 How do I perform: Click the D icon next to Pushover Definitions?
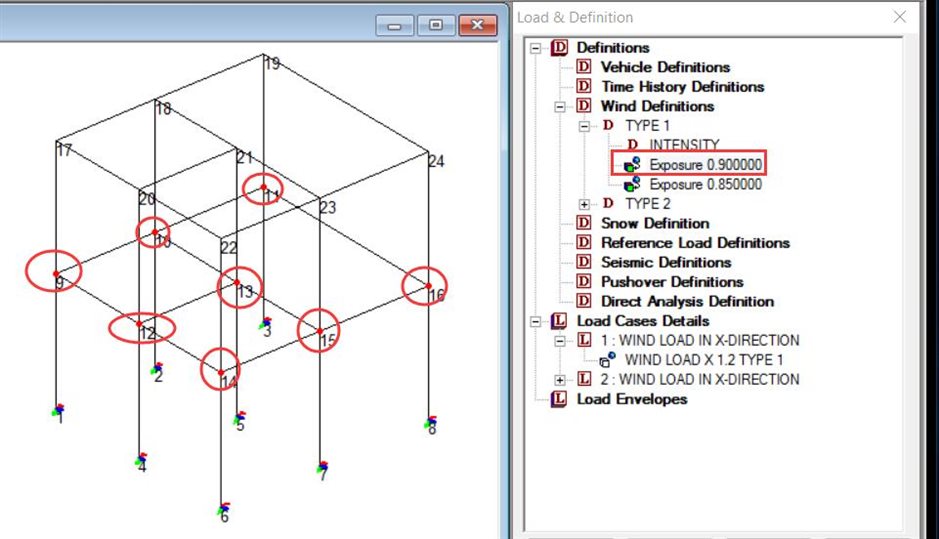point(584,282)
